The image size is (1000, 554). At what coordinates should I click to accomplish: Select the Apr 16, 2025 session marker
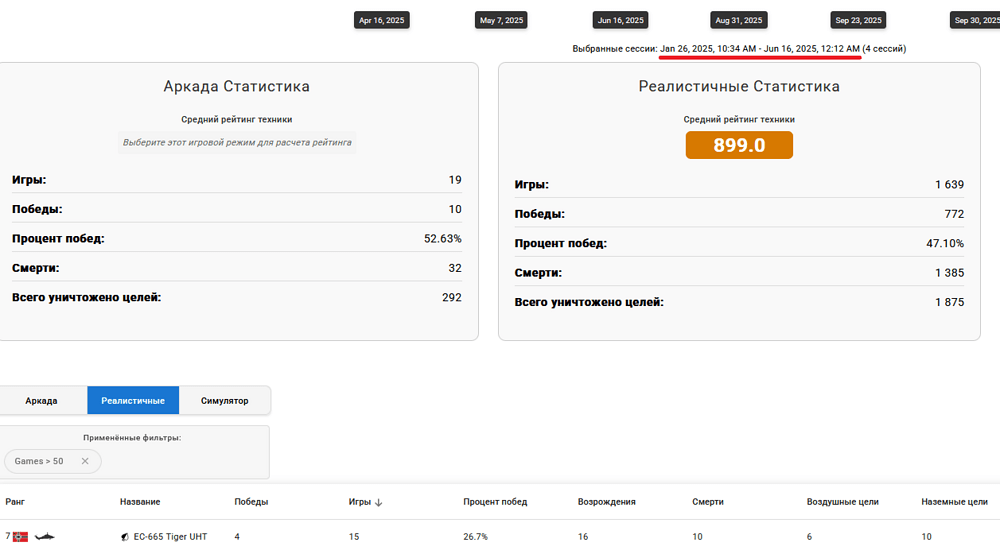[x=381, y=20]
